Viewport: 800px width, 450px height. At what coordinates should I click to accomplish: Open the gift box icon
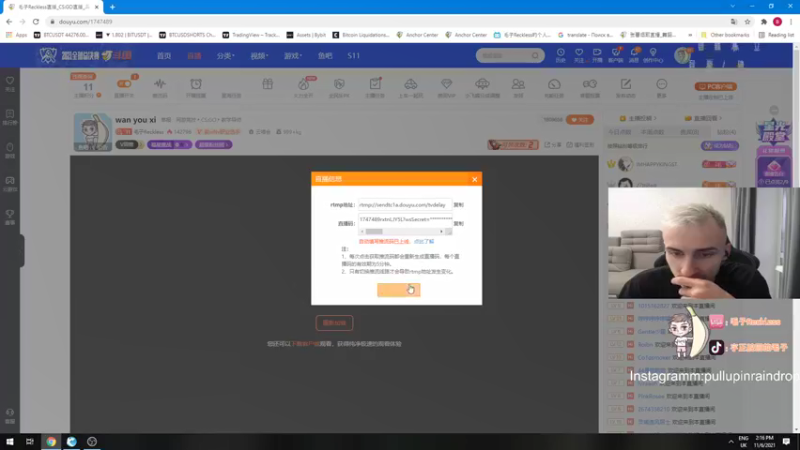[x=267, y=84]
